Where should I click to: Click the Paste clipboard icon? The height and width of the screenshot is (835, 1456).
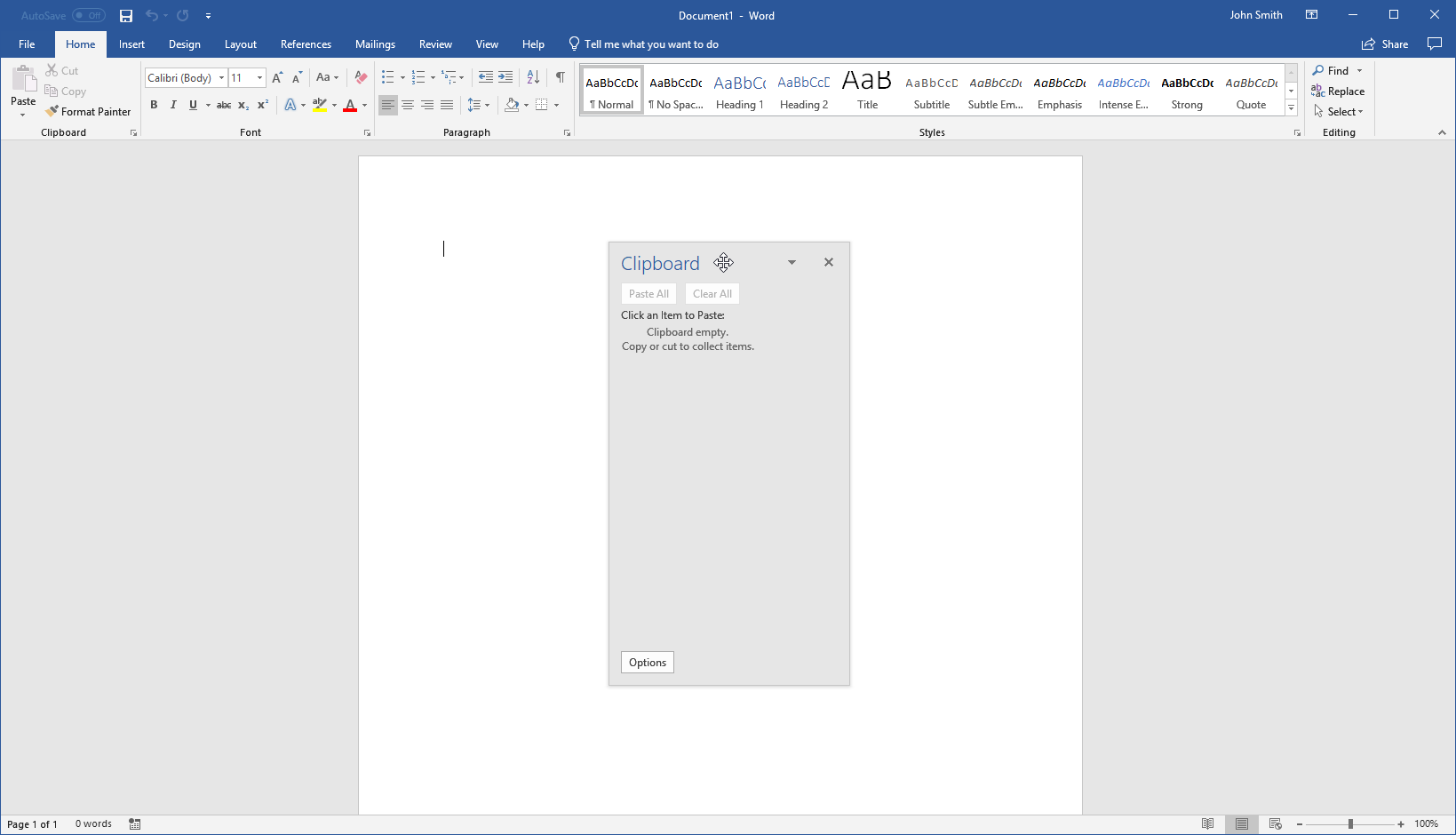[x=23, y=78]
